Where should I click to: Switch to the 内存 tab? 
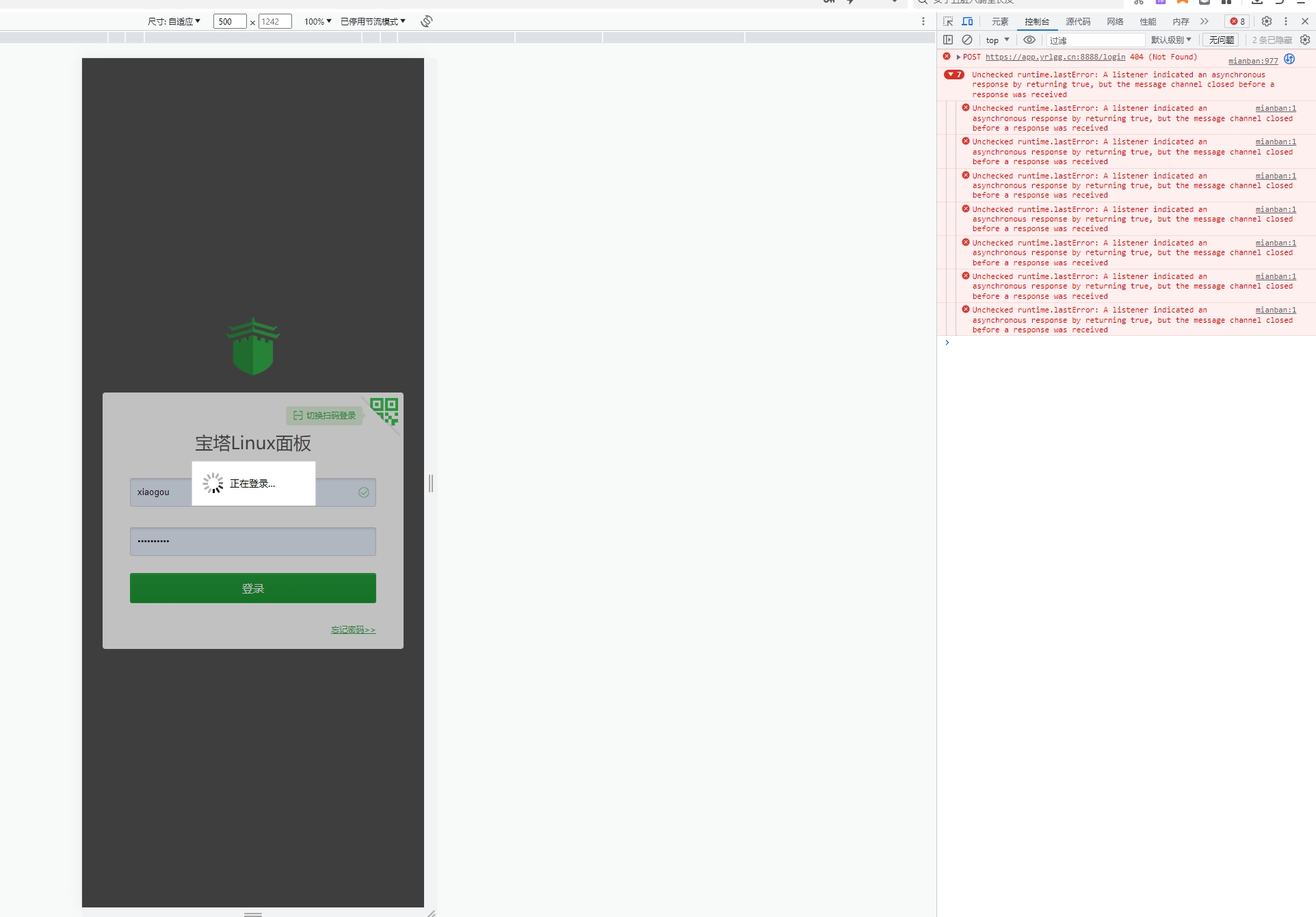tap(1181, 21)
